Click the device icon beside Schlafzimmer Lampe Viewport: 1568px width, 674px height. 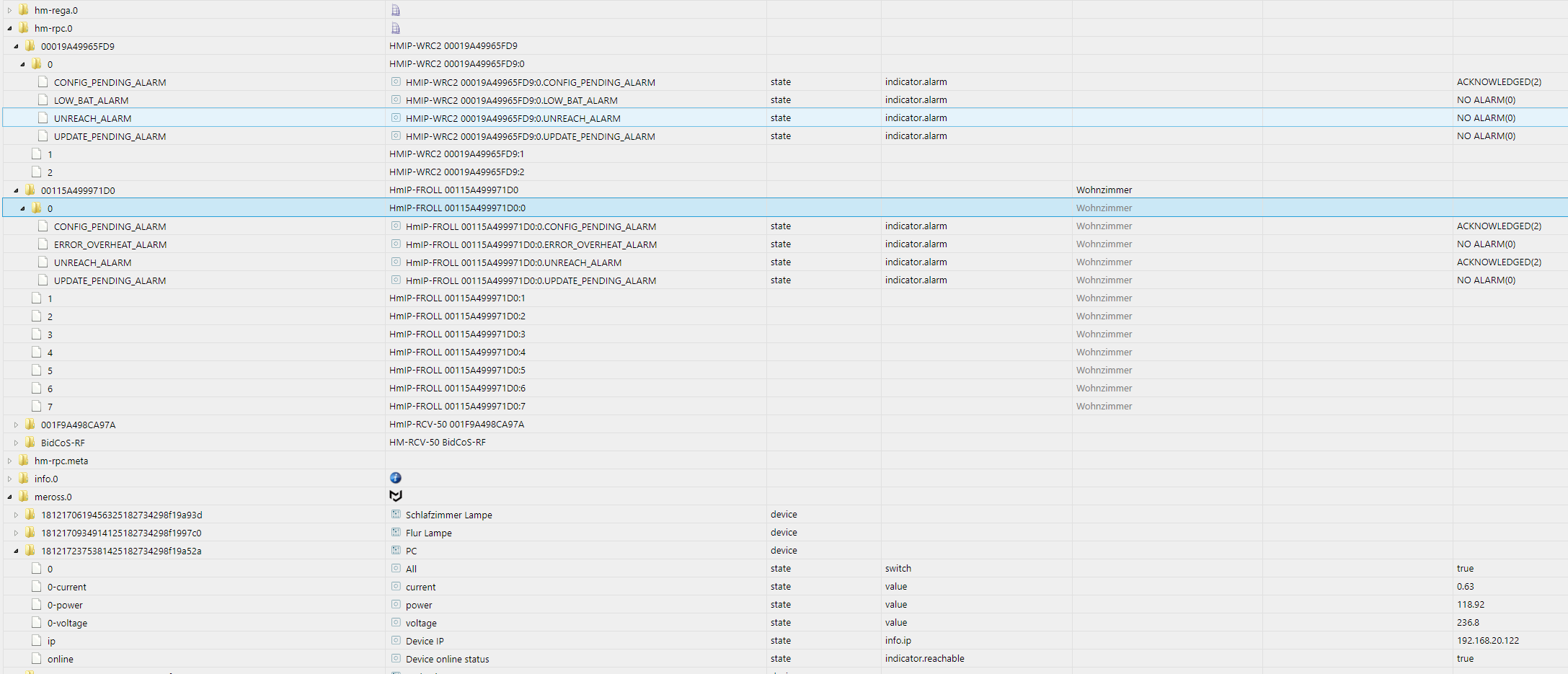396,514
